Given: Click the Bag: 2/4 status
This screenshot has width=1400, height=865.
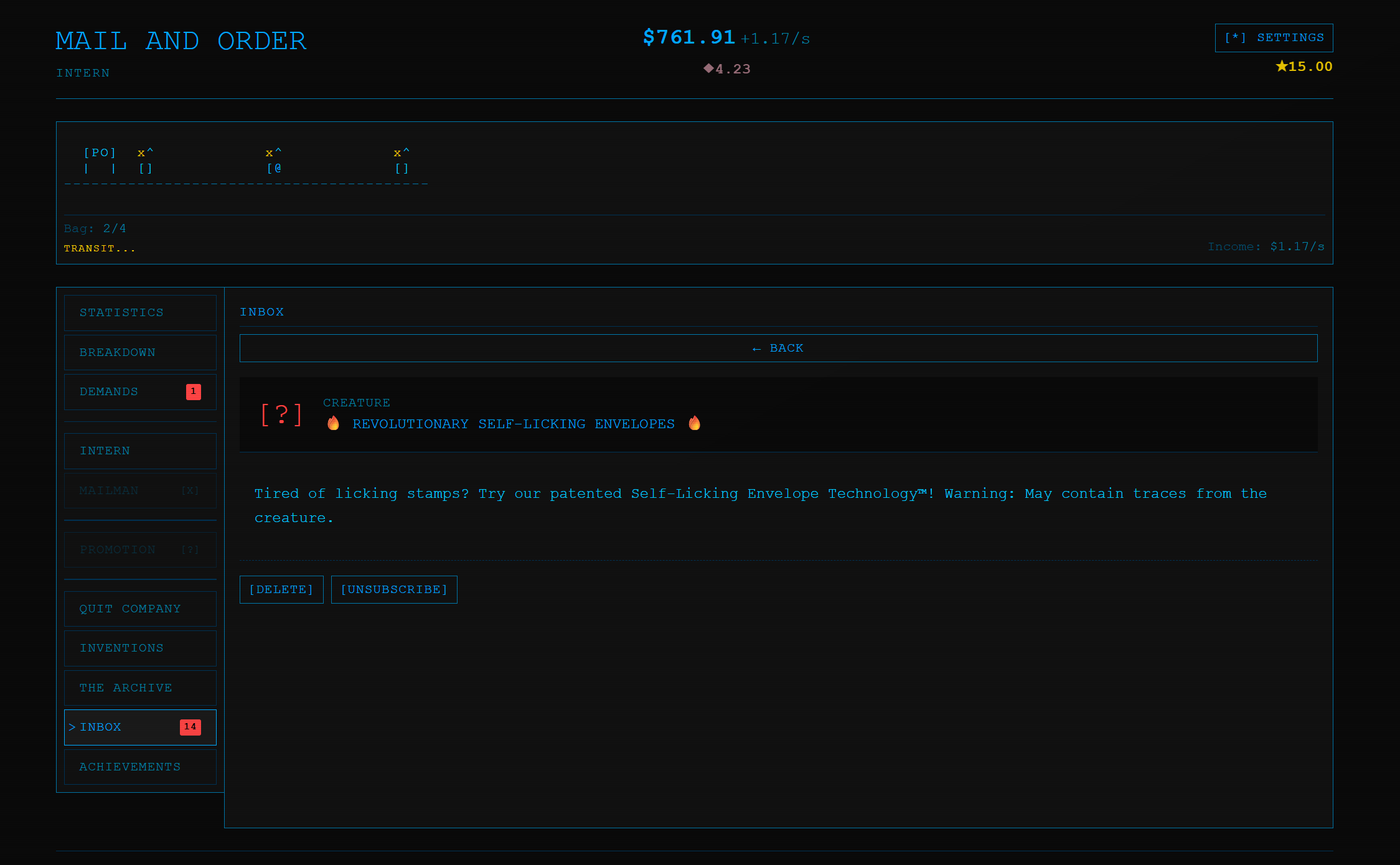Looking at the screenshot, I should [x=95, y=228].
